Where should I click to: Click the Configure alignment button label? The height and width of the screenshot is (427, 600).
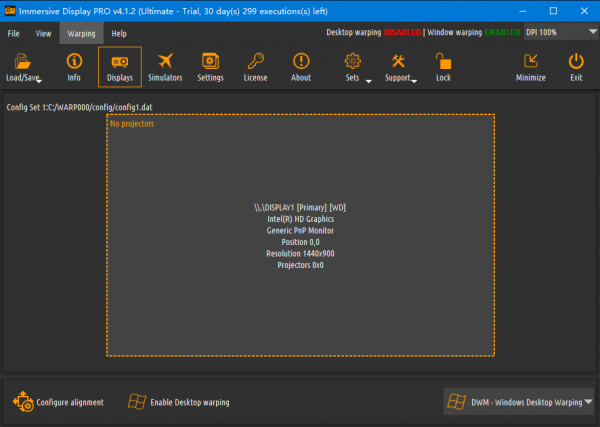pyautogui.click(x=70, y=402)
